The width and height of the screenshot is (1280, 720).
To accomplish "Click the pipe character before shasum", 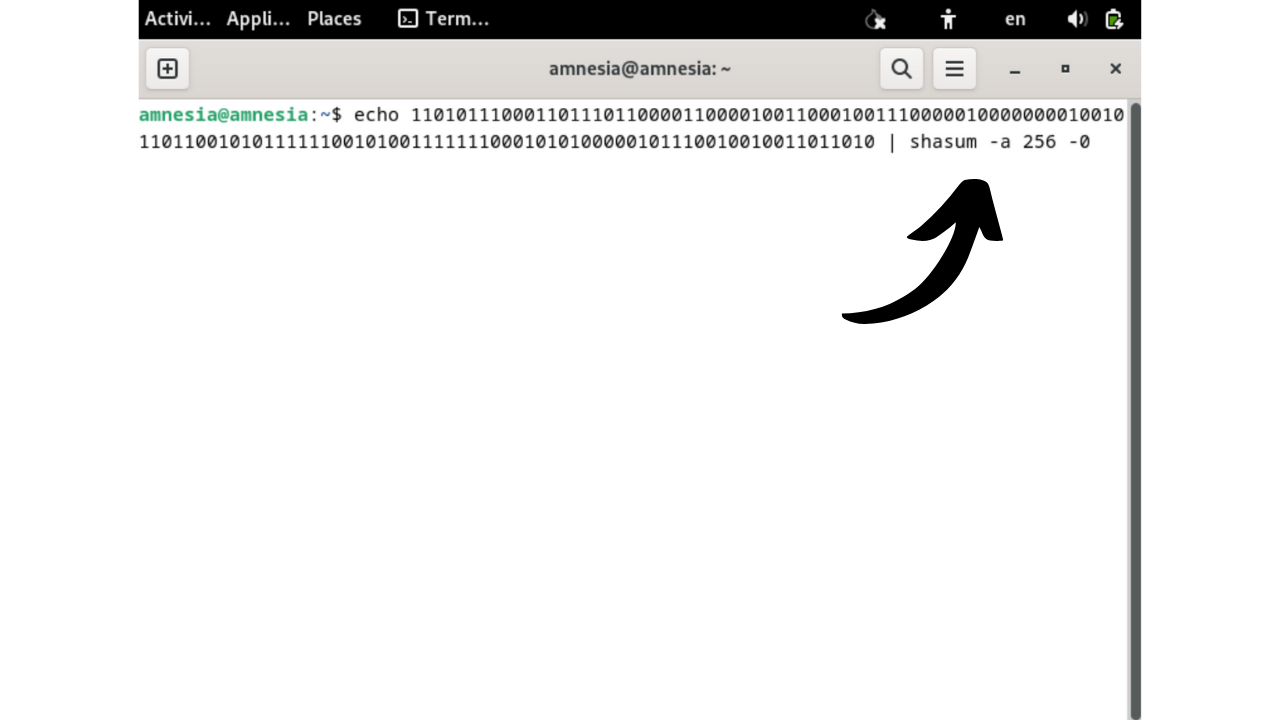I will (892, 142).
